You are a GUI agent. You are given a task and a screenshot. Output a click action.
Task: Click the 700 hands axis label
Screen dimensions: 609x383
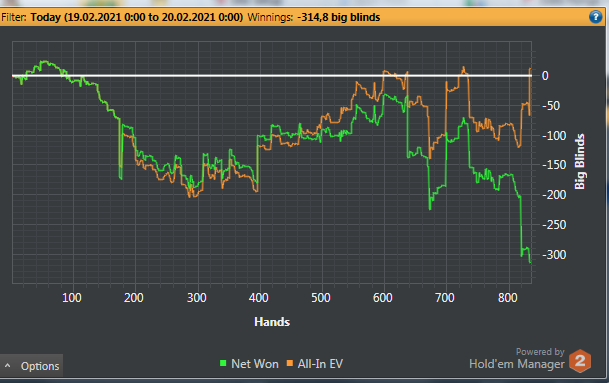445,298
